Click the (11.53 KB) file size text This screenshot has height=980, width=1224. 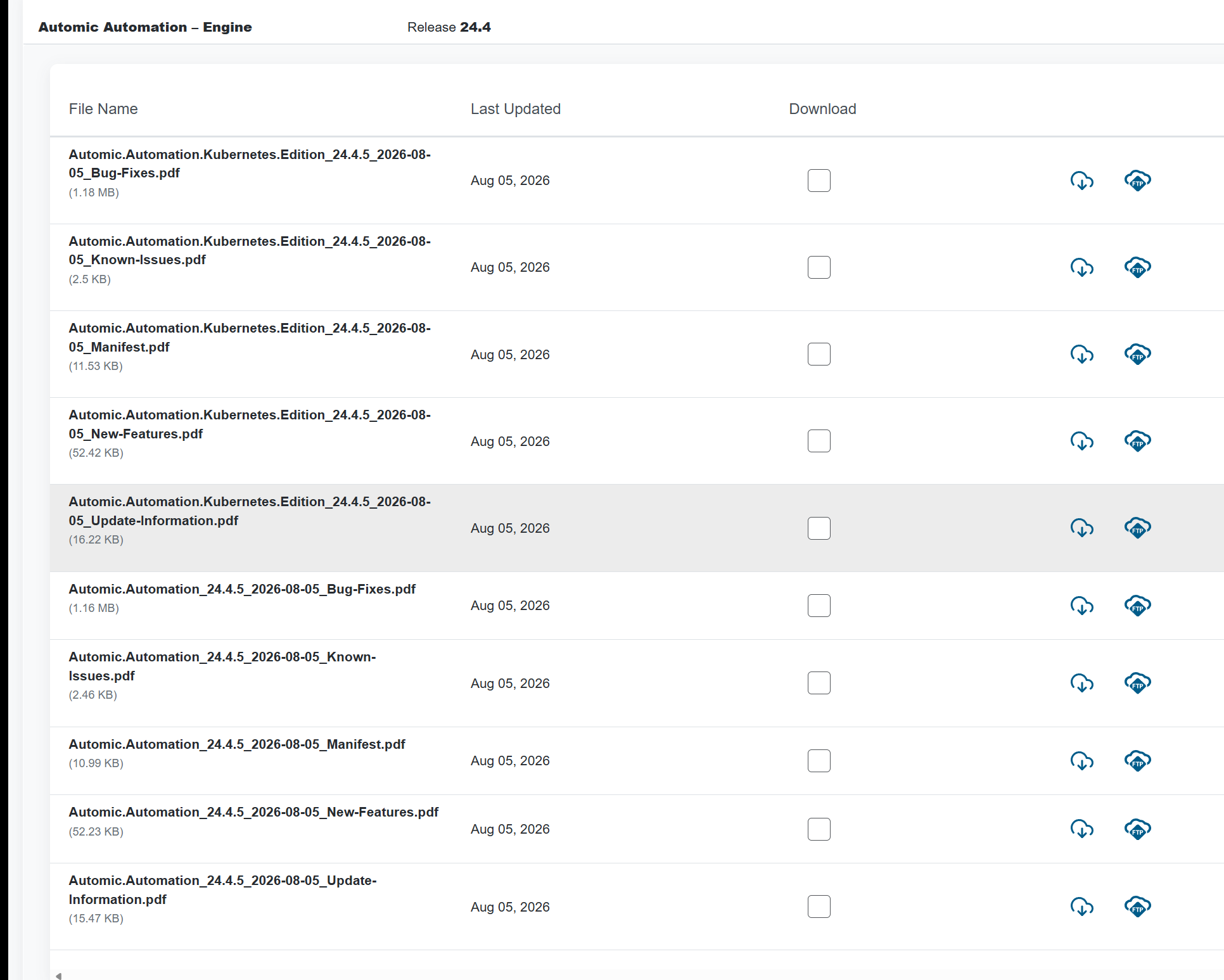[96, 366]
